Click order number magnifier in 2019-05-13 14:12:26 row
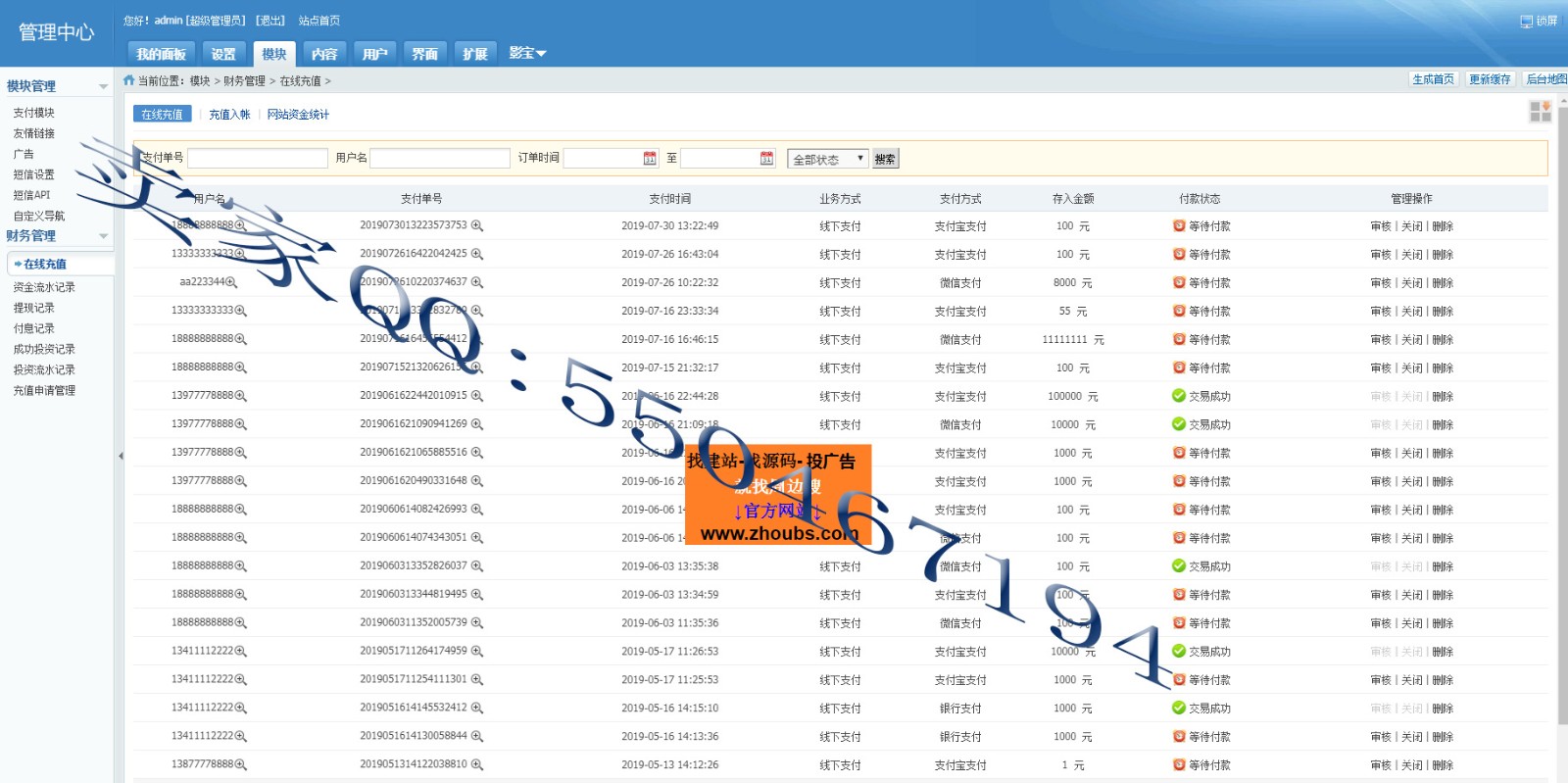The image size is (1568, 783). (477, 764)
